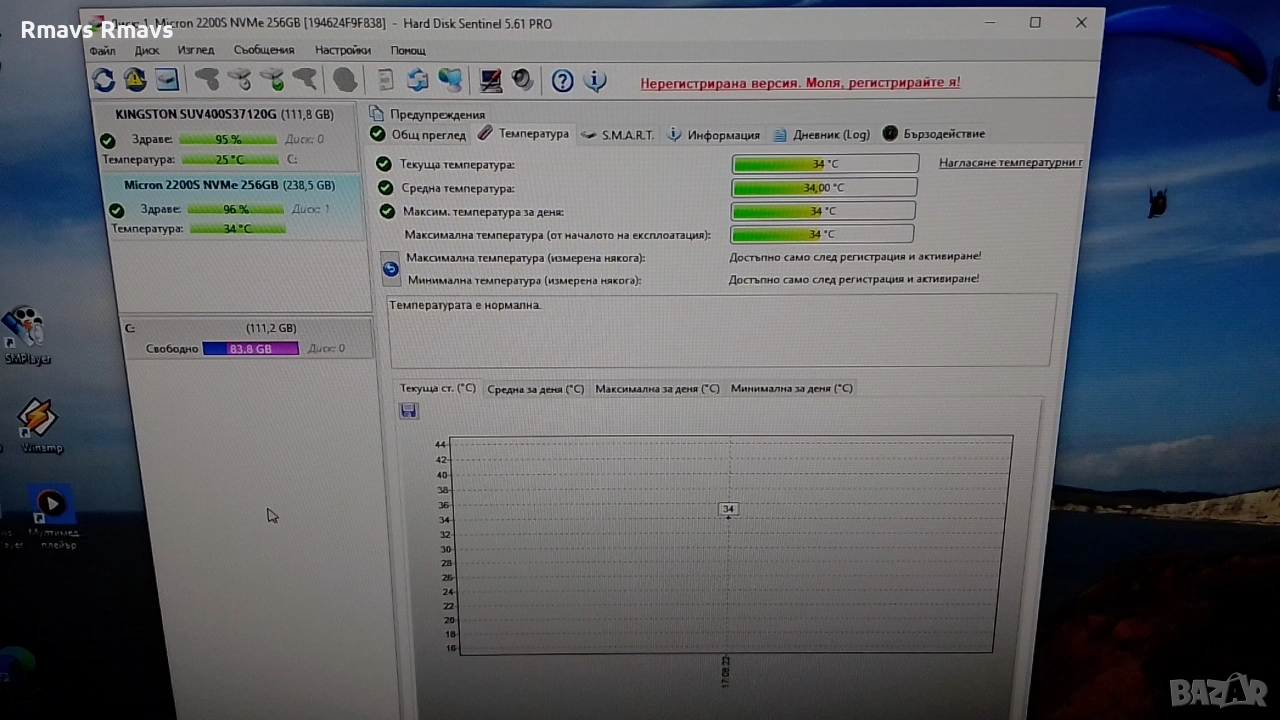The height and width of the screenshot is (720, 1280).
Task: Open the Бързодействие tab
Action: coord(935,134)
